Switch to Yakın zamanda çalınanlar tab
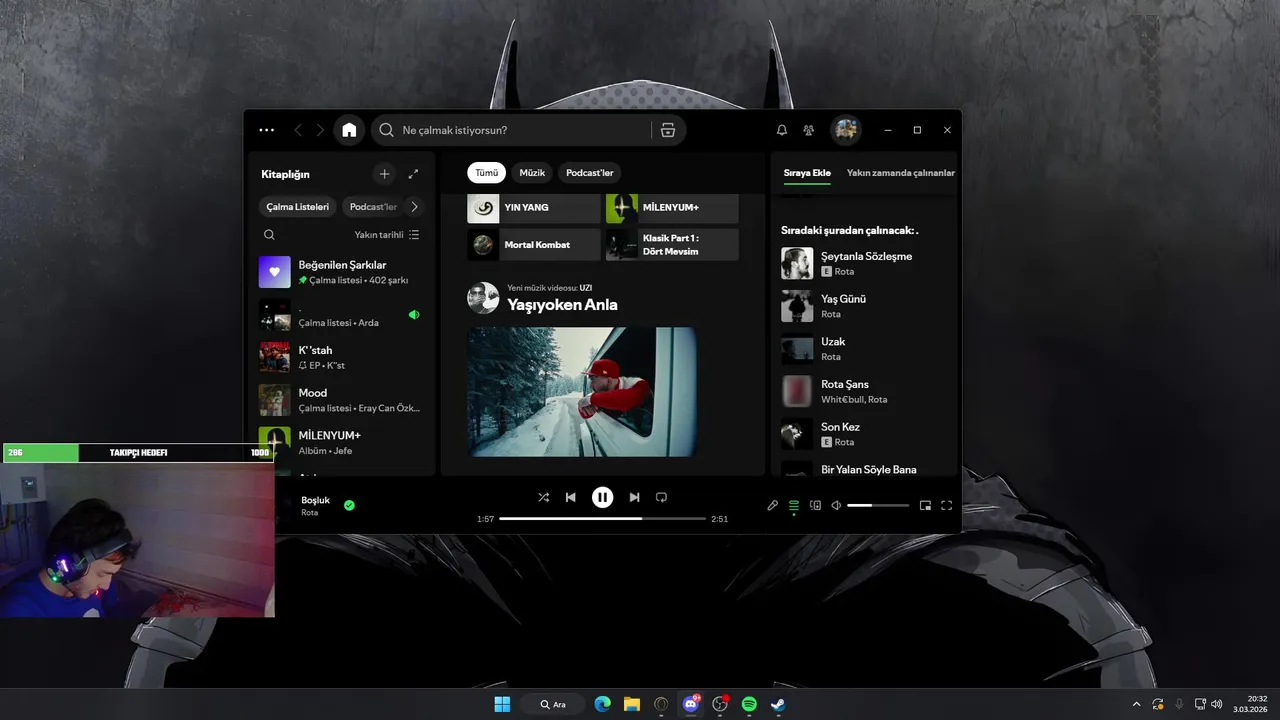 (x=900, y=173)
